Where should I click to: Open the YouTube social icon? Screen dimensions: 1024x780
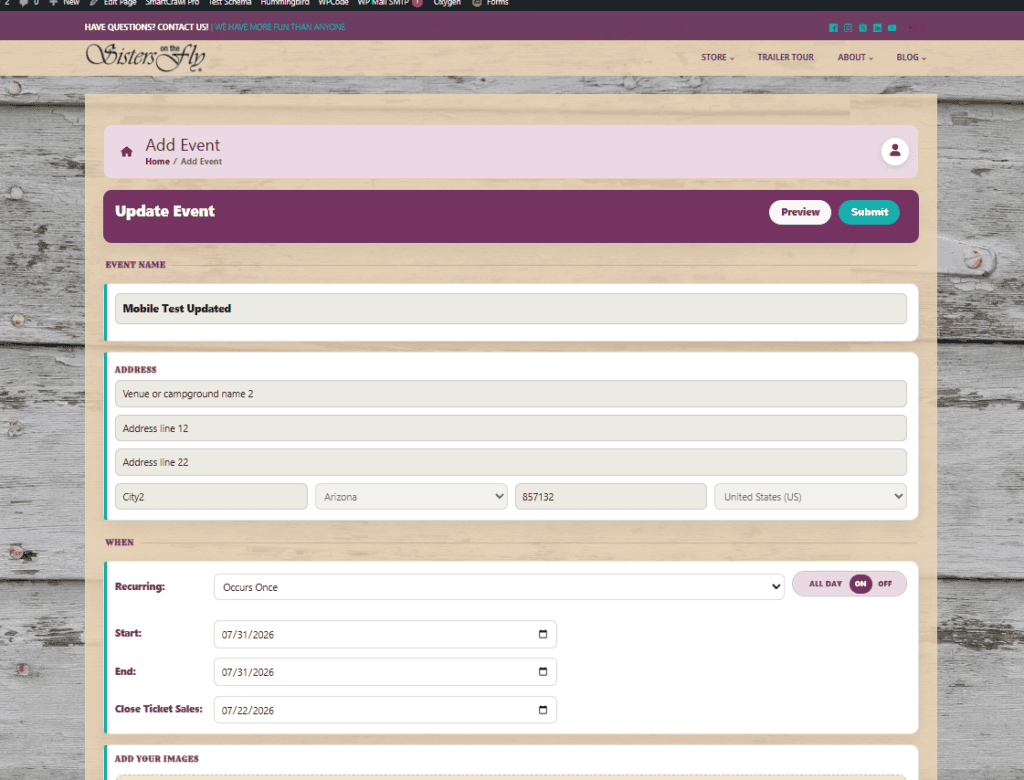pyautogui.click(x=892, y=28)
